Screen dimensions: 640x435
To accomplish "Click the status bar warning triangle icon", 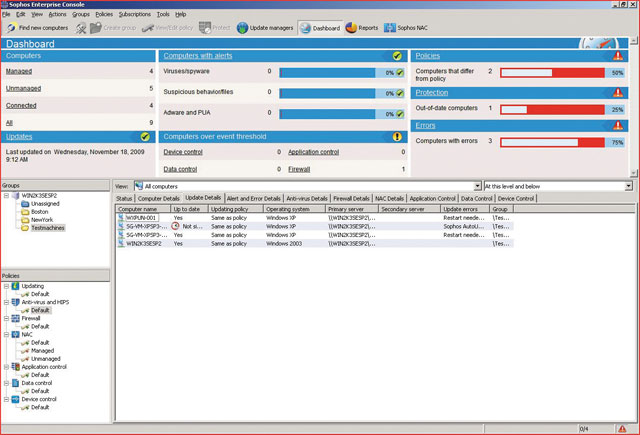I will click(x=622, y=428).
